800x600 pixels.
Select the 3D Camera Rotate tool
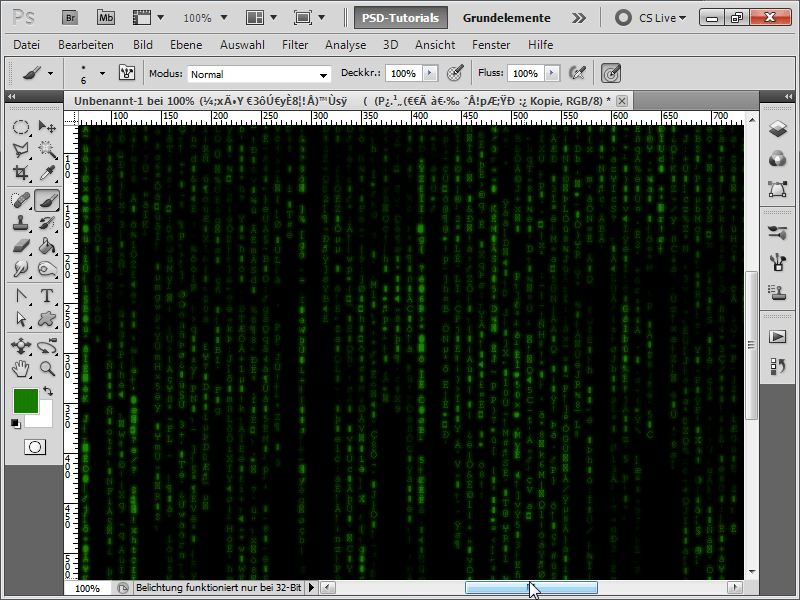pos(47,346)
